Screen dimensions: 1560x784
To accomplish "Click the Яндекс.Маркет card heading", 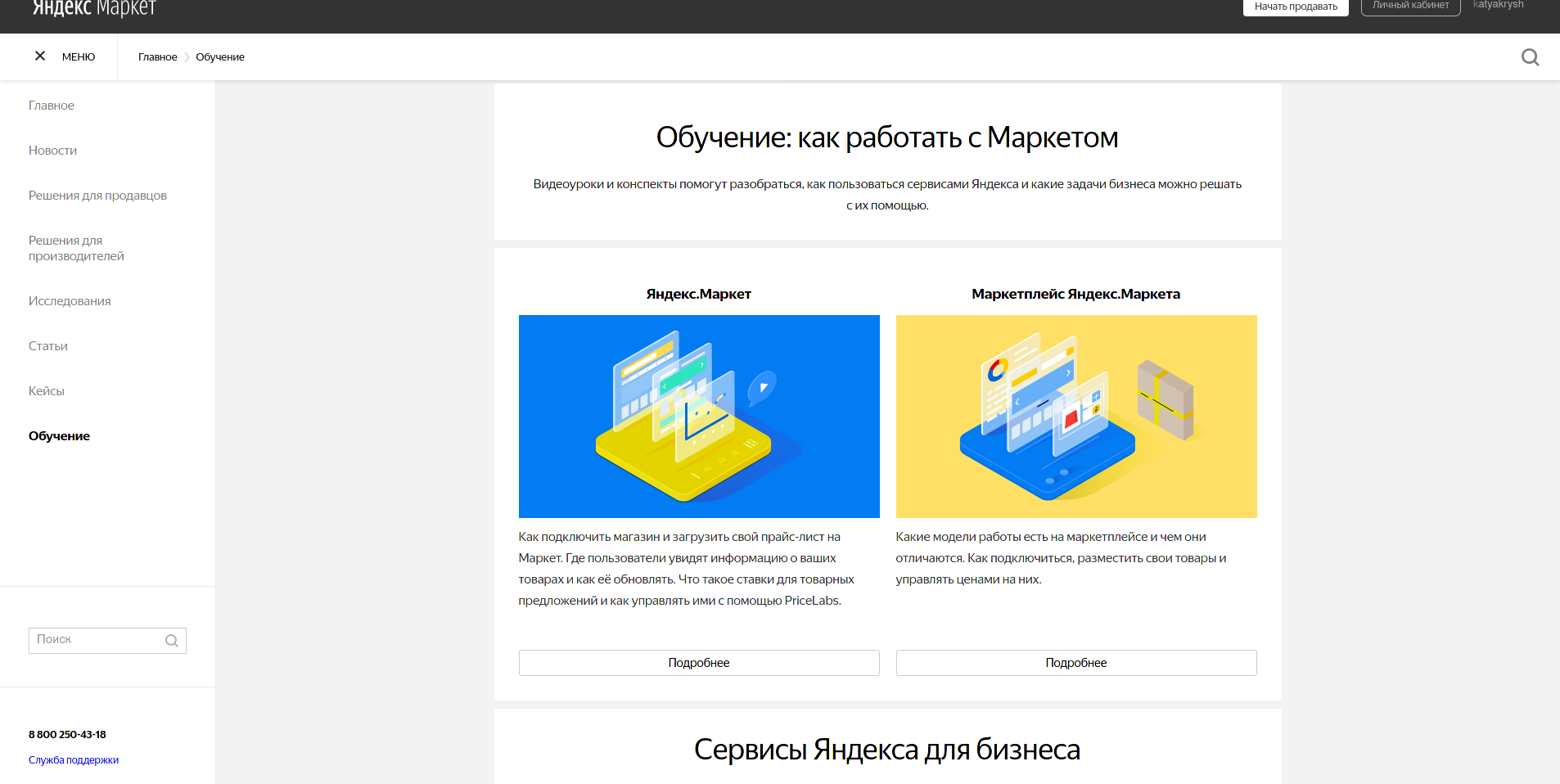I will (x=699, y=294).
